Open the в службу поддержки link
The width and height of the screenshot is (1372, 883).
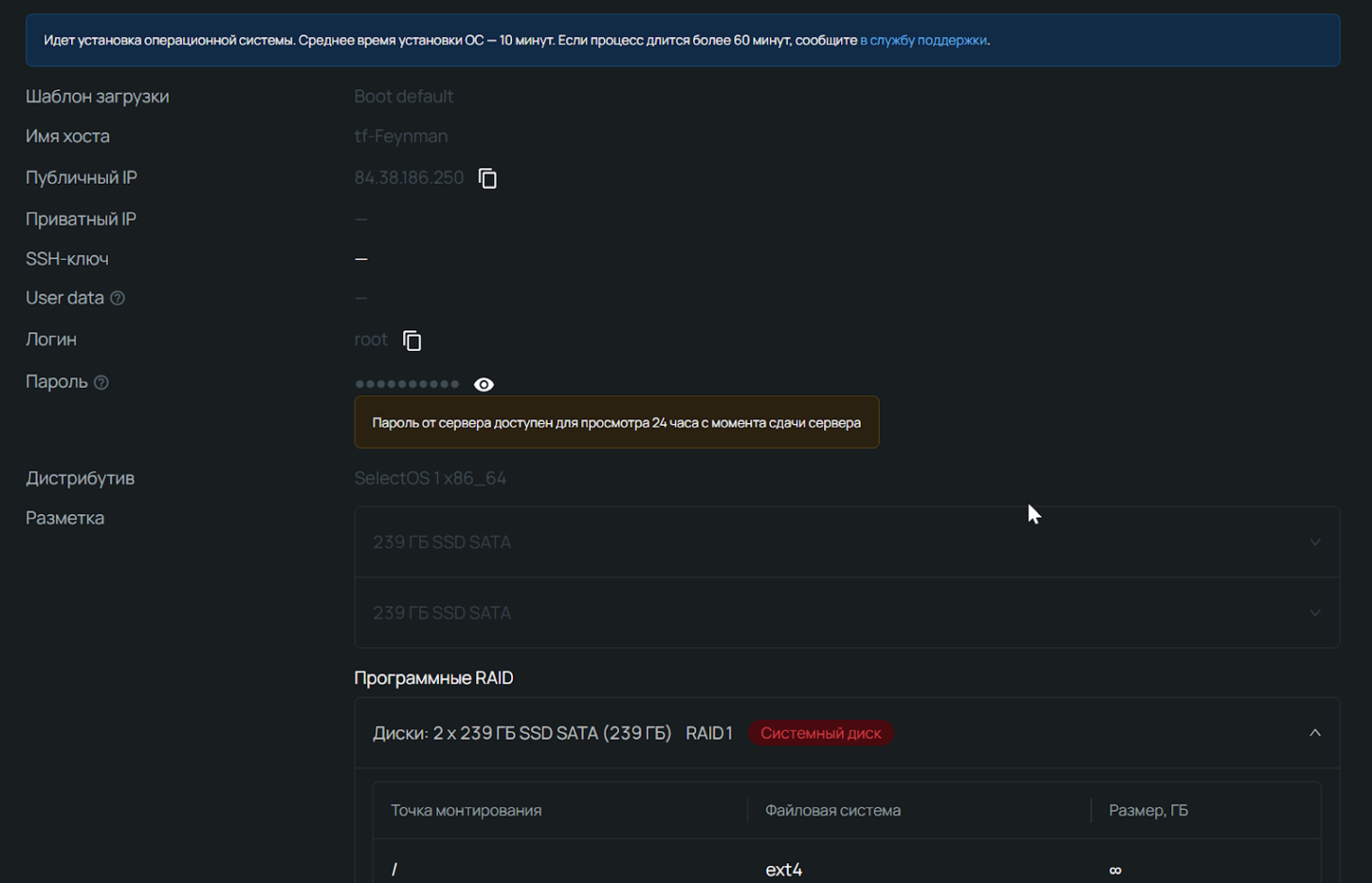pos(923,41)
